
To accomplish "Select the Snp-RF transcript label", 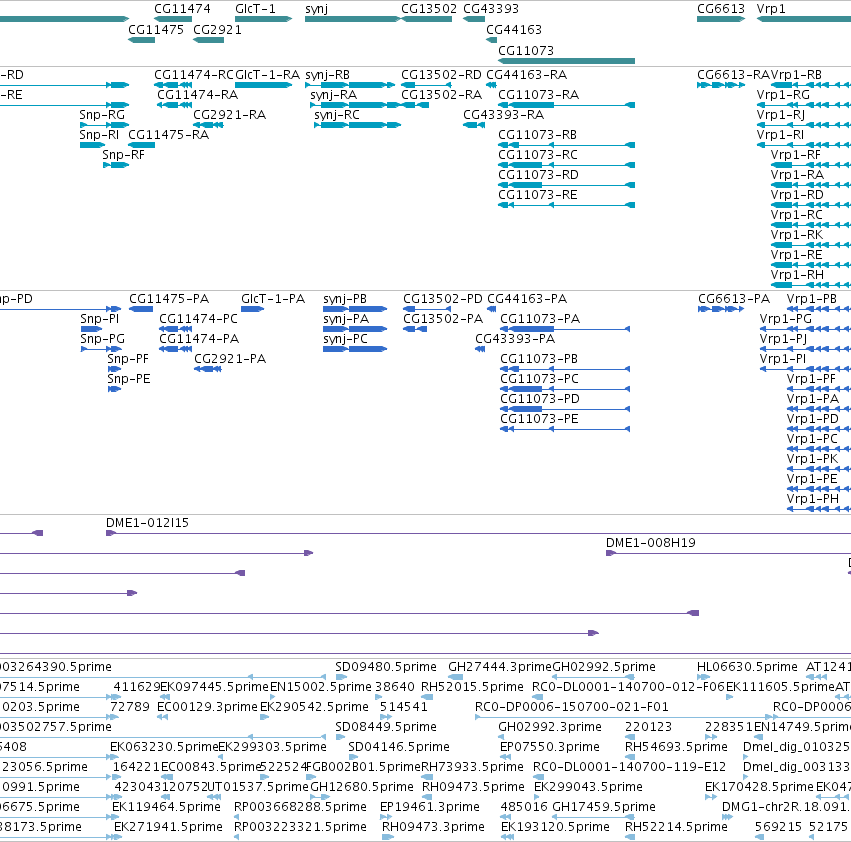I will coord(123,155).
